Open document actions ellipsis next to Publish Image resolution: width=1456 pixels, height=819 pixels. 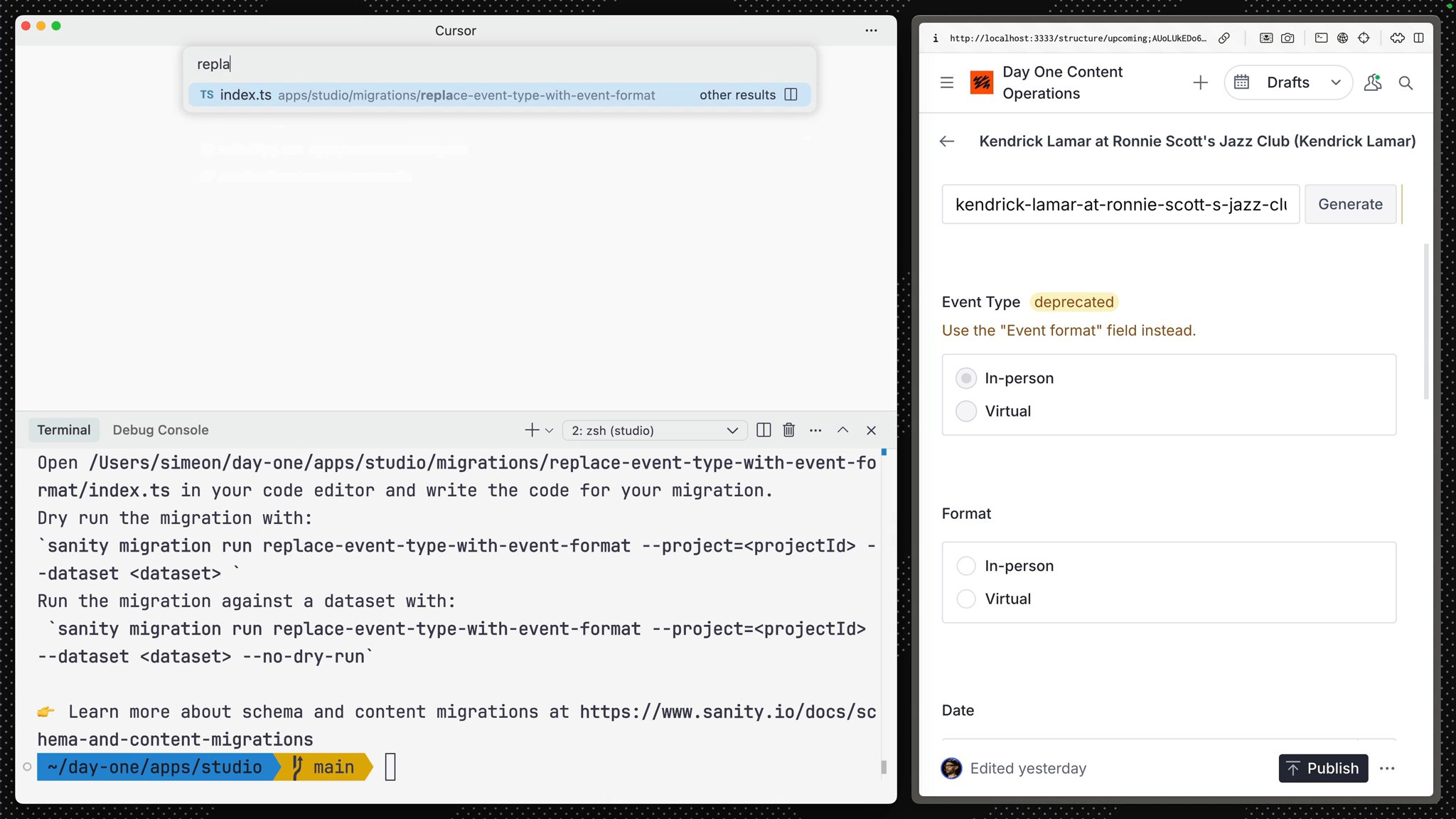pyautogui.click(x=1387, y=769)
